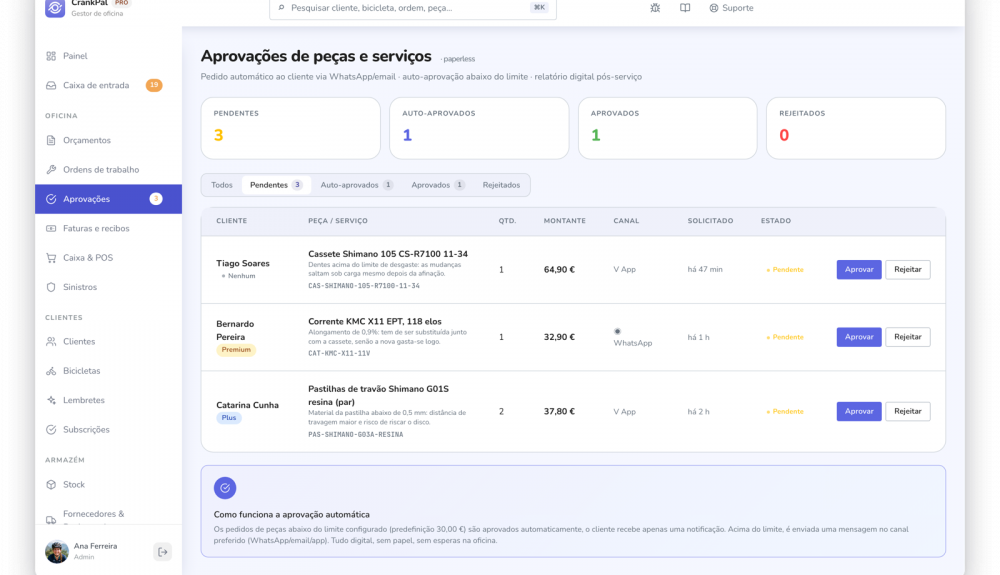Click the Caixa & POS cart icon
This screenshot has width=1000, height=575.
[x=51, y=258]
